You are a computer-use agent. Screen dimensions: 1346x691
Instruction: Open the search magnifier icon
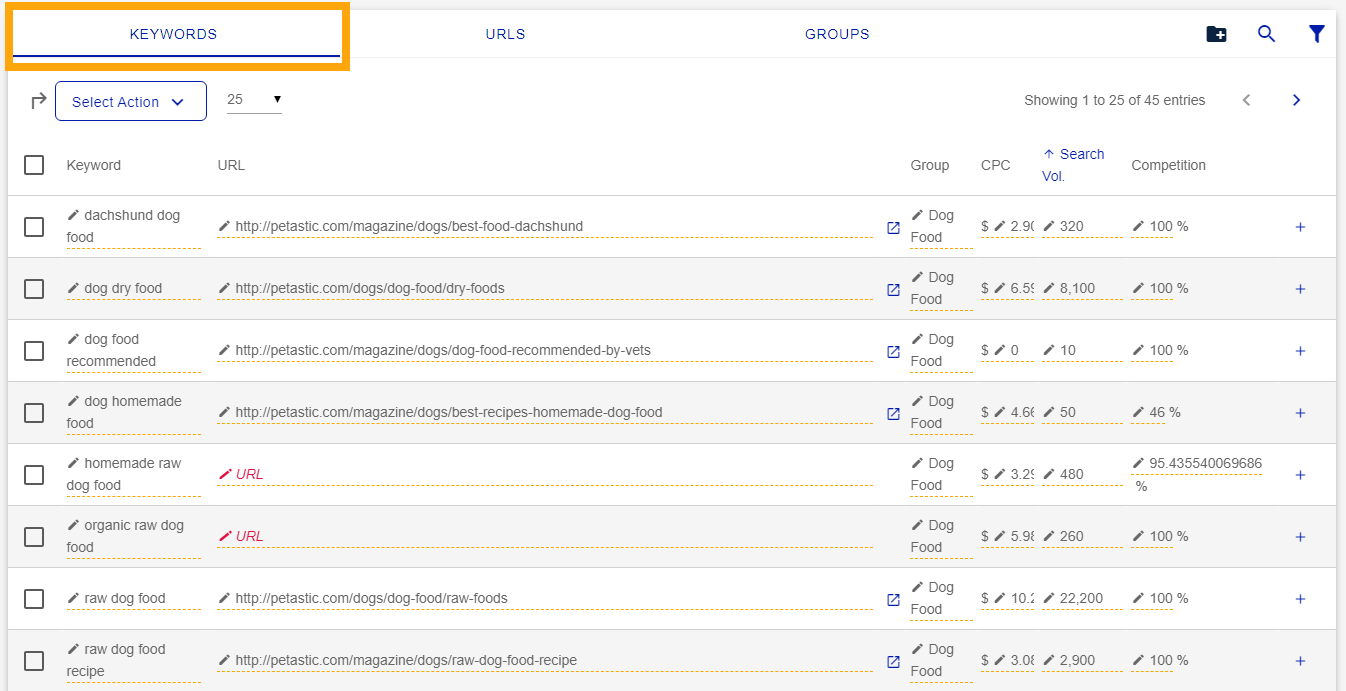tap(1266, 34)
